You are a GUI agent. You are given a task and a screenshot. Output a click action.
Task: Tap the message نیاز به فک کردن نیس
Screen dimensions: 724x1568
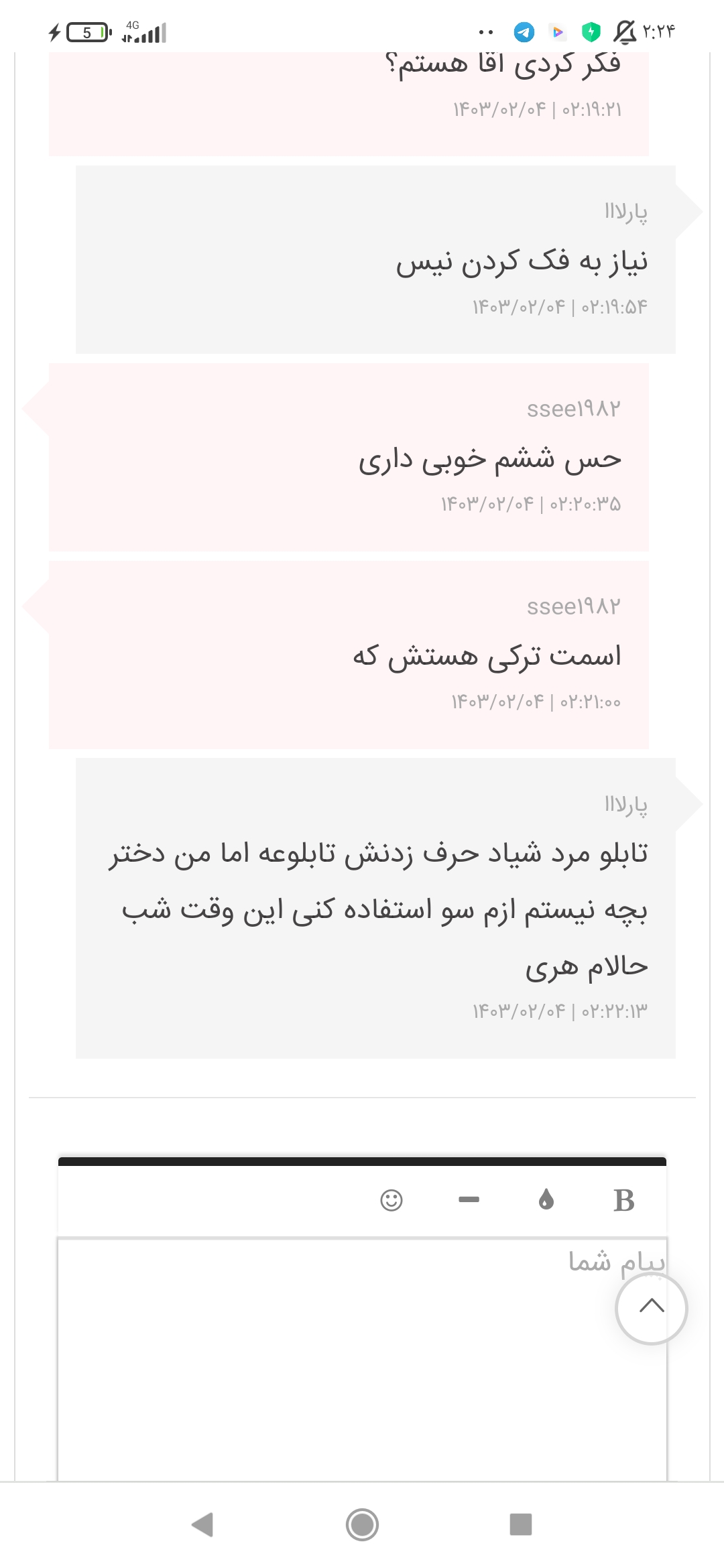click(522, 261)
